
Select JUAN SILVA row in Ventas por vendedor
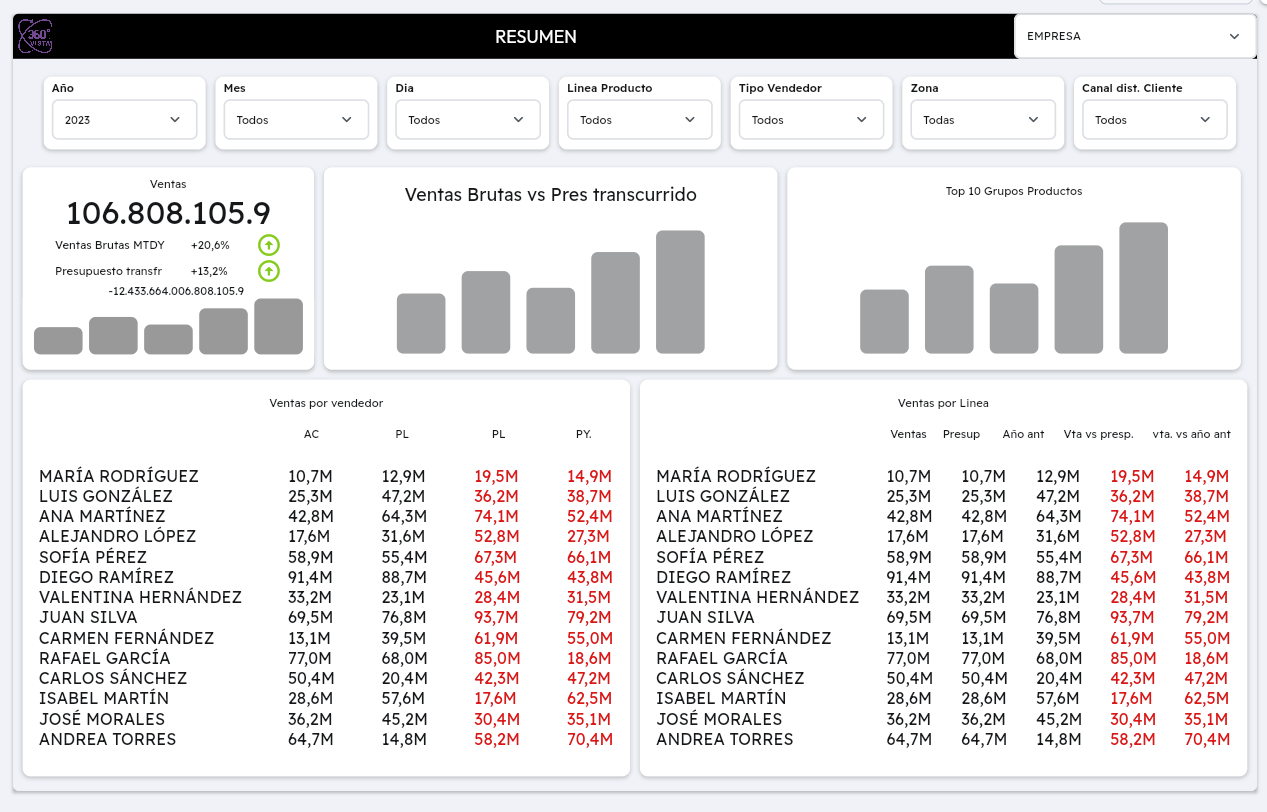tap(89, 618)
